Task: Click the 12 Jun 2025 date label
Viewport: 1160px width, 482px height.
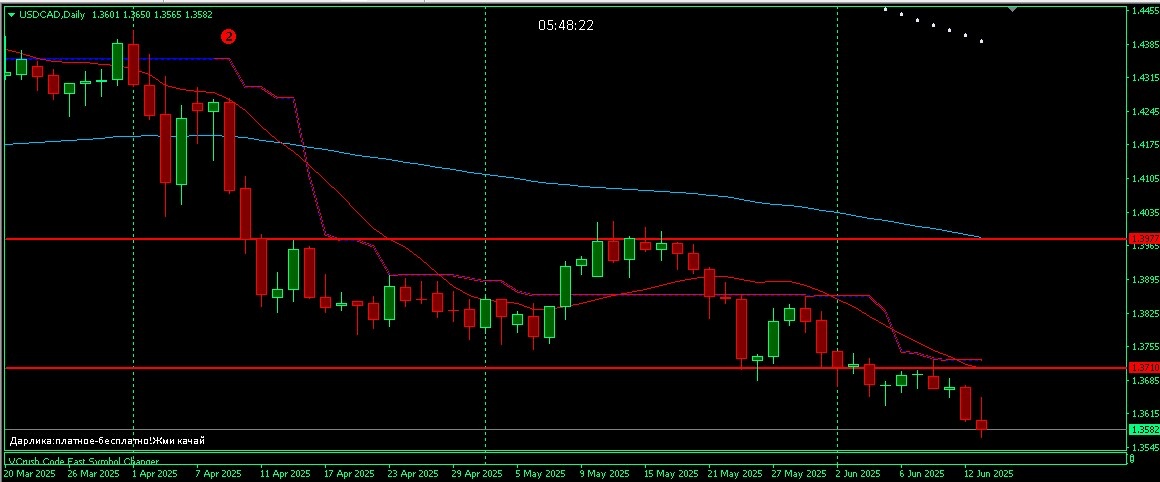Action: tap(988, 473)
